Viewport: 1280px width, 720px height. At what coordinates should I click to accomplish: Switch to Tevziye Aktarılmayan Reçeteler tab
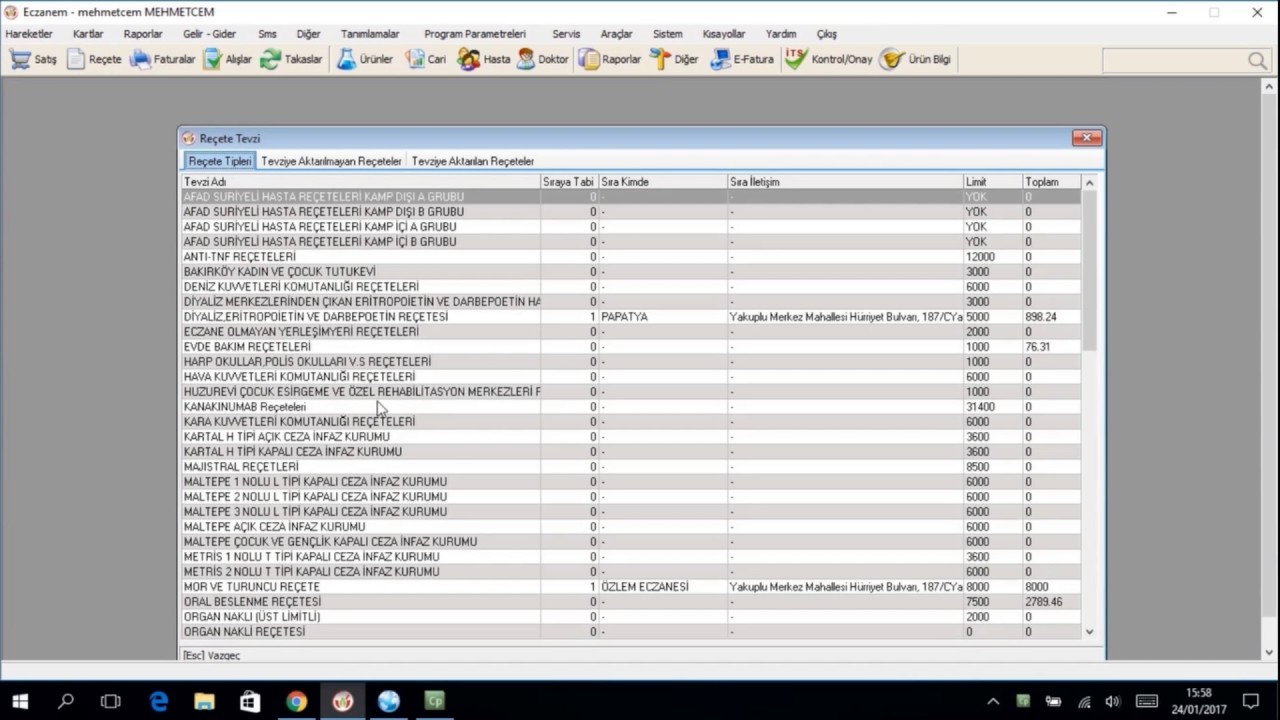pos(331,161)
